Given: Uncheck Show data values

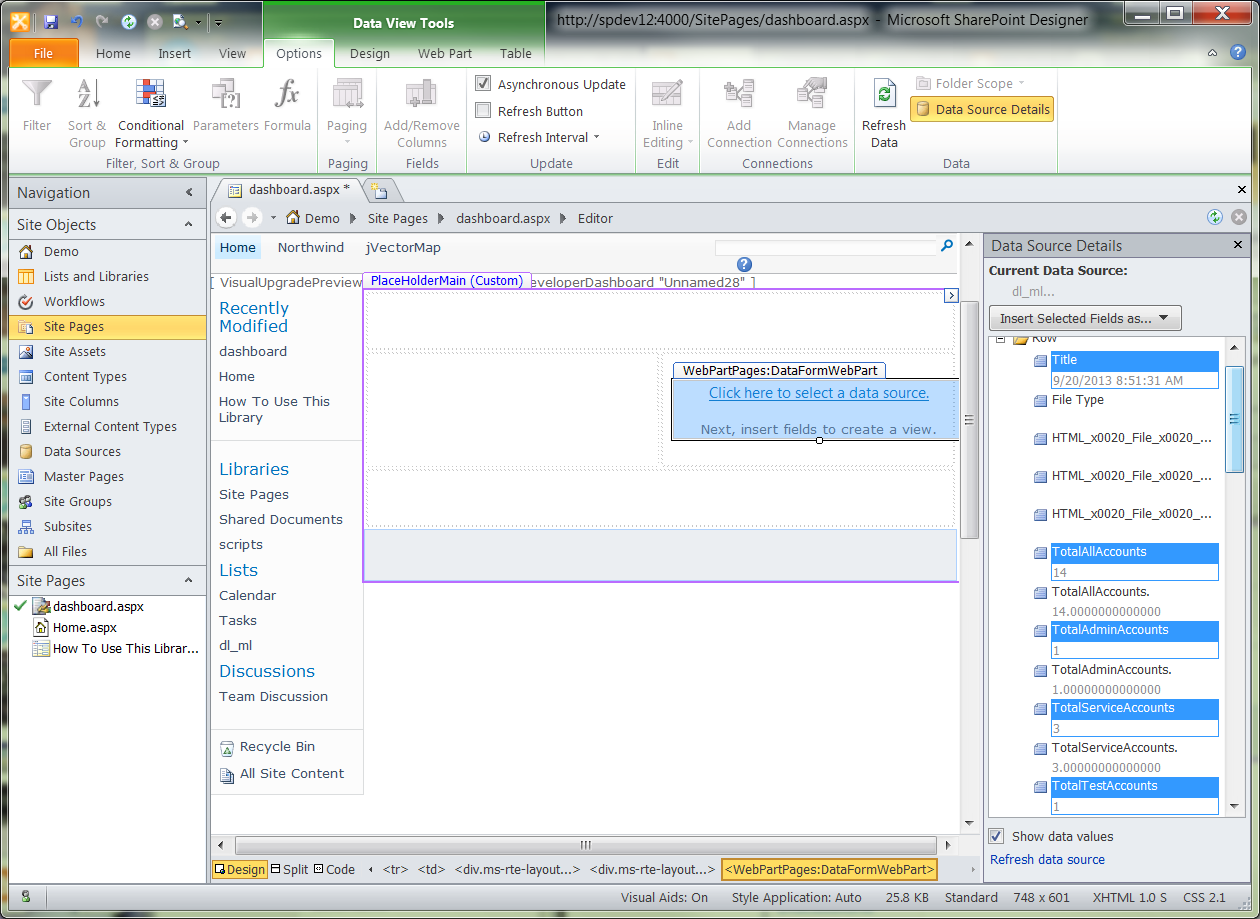Looking at the screenshot, I should coord(997,836).
